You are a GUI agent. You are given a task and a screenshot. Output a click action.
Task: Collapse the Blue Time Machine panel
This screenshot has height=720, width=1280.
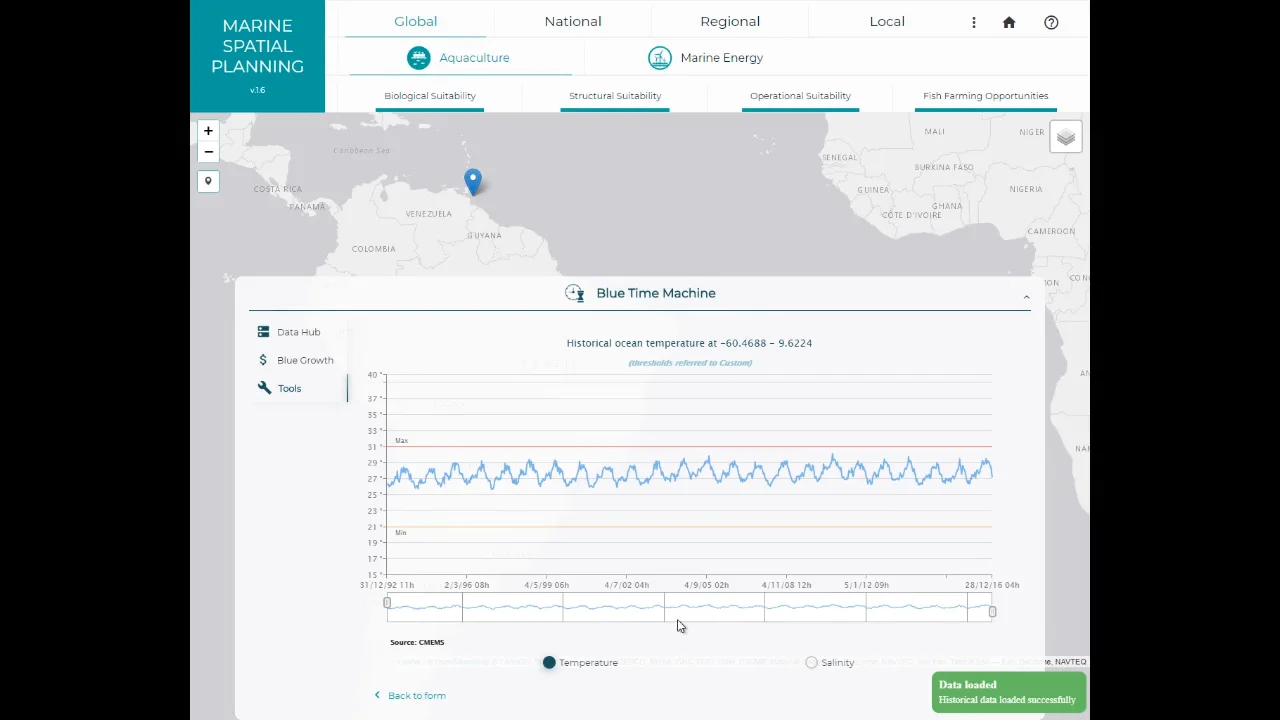[1026, 297]
